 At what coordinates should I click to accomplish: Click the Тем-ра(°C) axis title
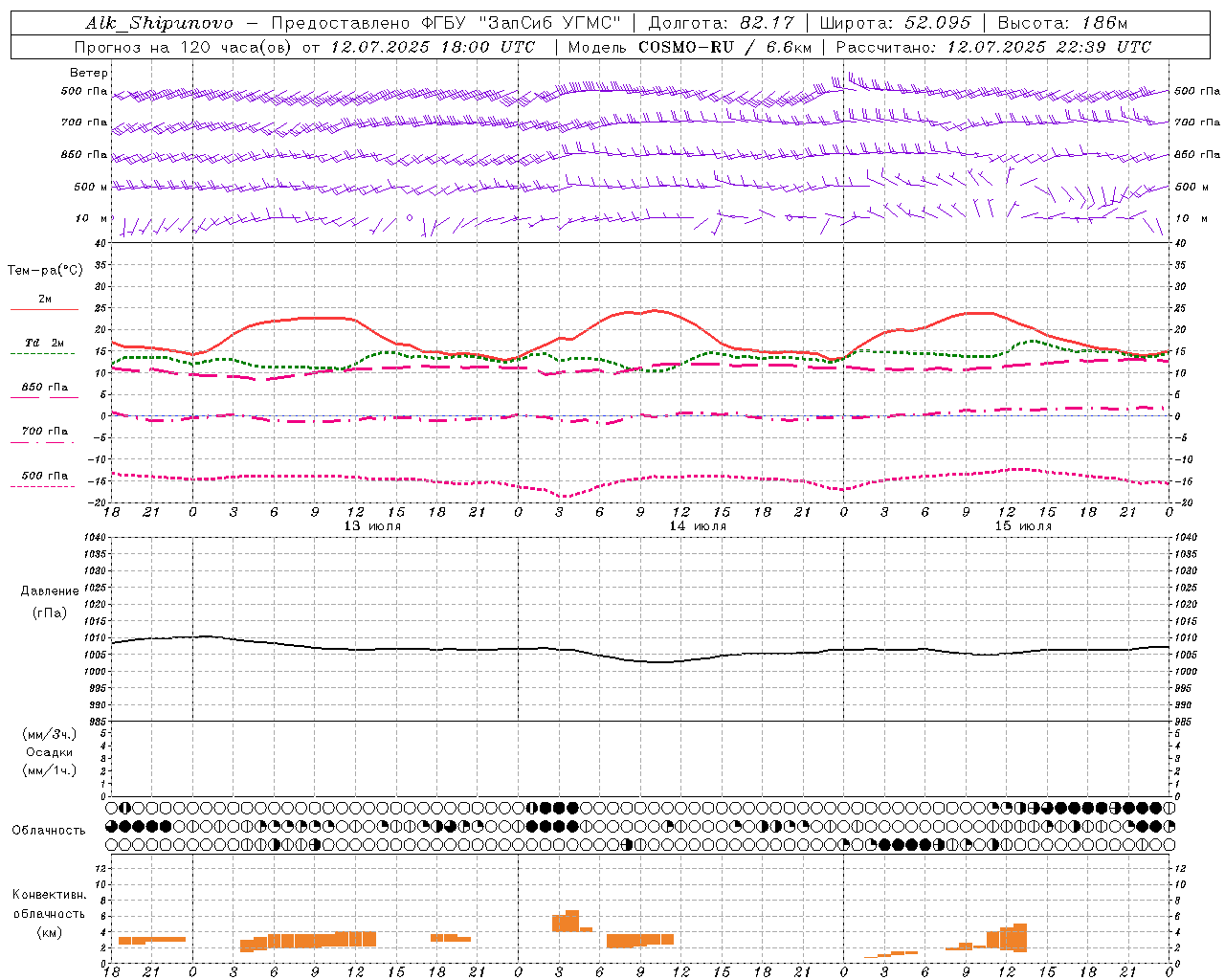45,270
